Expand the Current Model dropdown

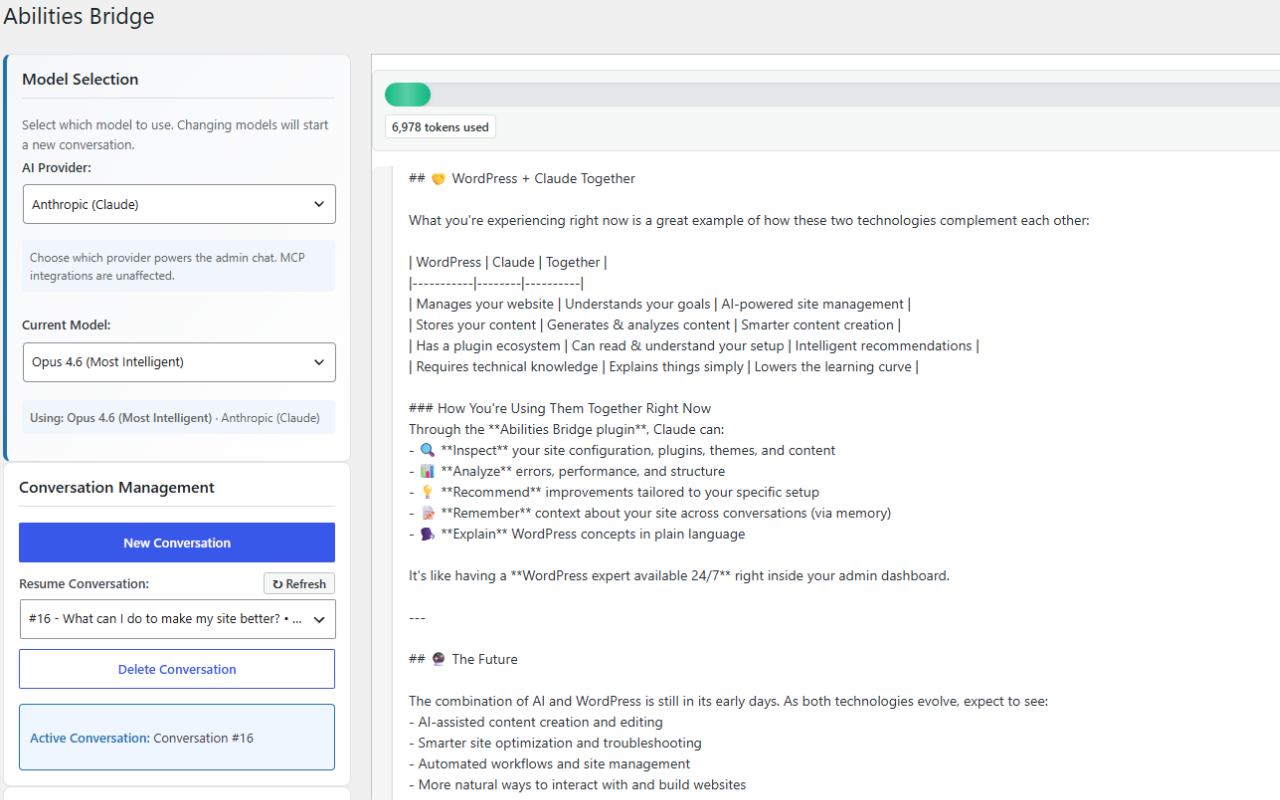point(179,362)
